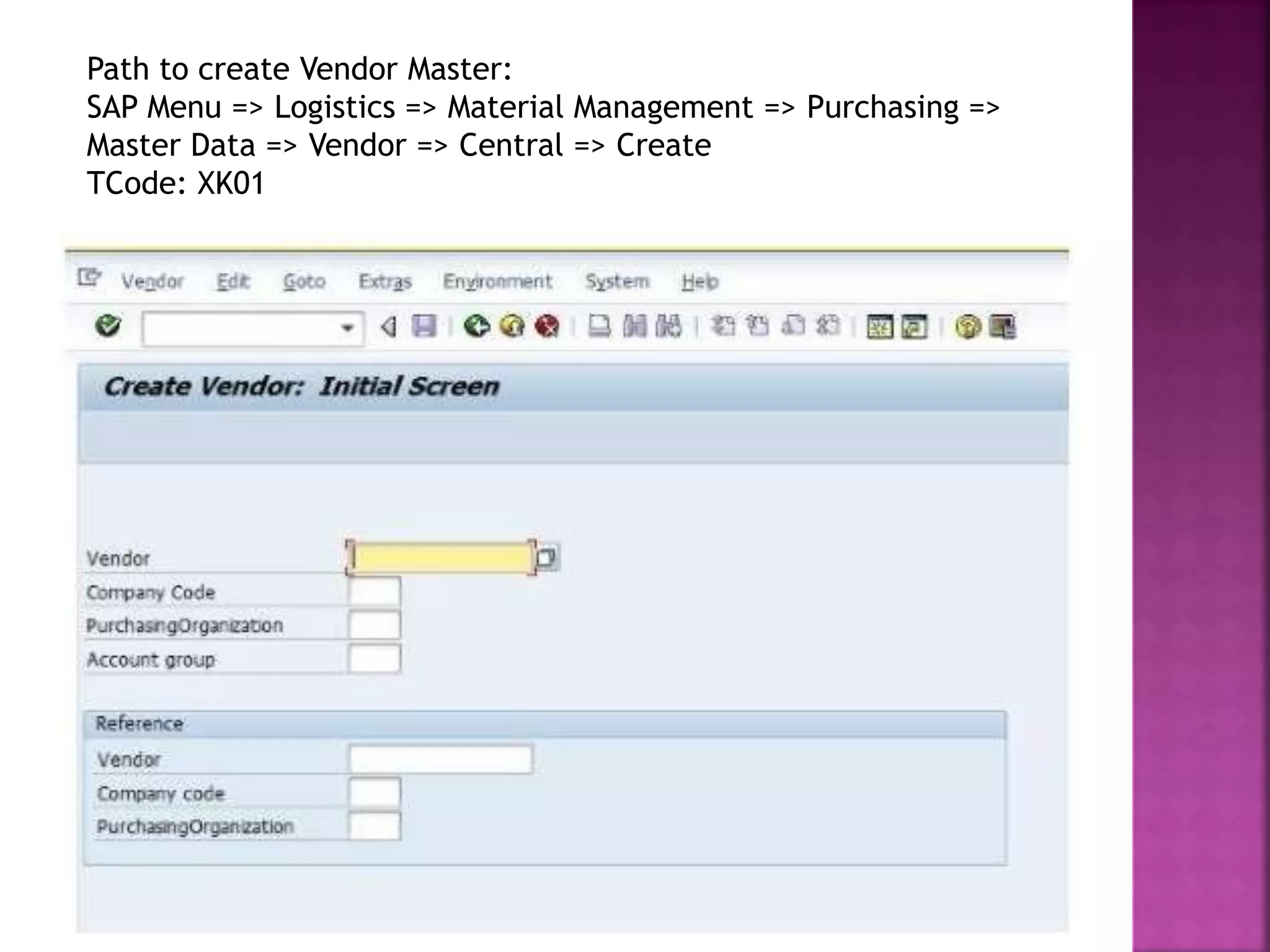The height and width of the screenshot is (952, 1270).
Task: Open the Extras menu
Action: point(385,282)
